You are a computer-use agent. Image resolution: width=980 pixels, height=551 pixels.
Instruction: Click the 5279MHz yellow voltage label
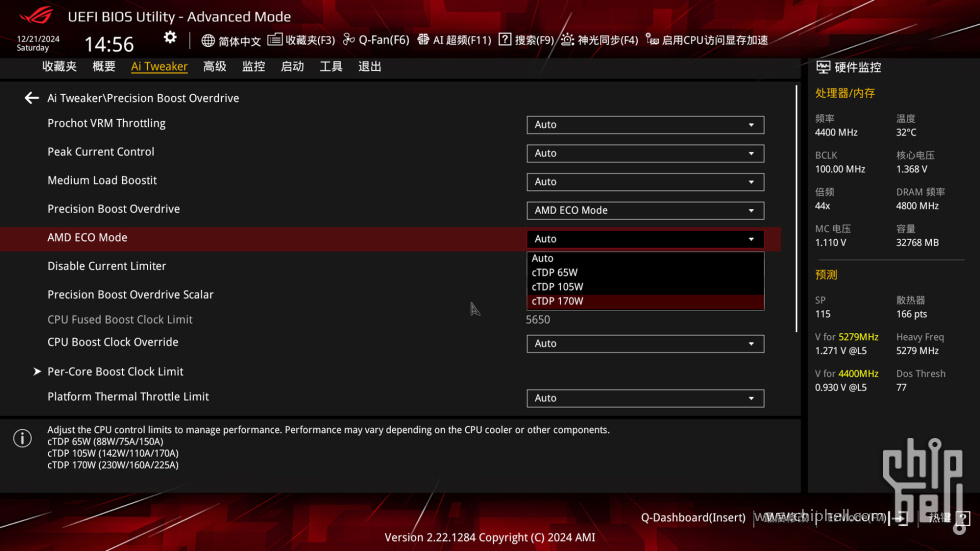point(859,337)
